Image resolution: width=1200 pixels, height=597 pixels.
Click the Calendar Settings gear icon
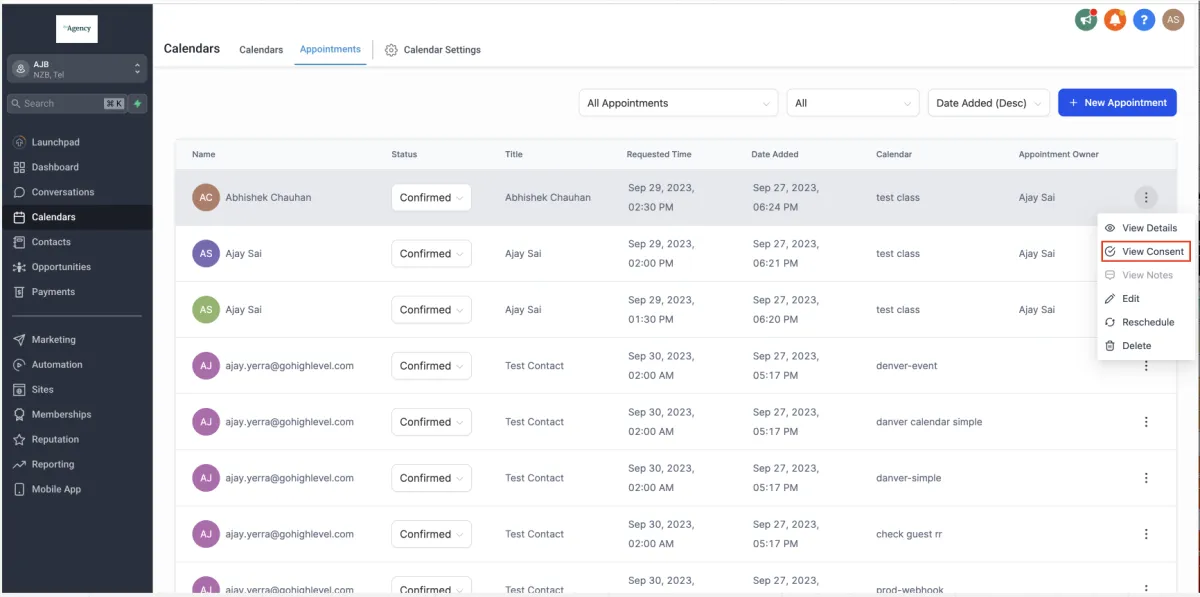(x=391, y=50)
